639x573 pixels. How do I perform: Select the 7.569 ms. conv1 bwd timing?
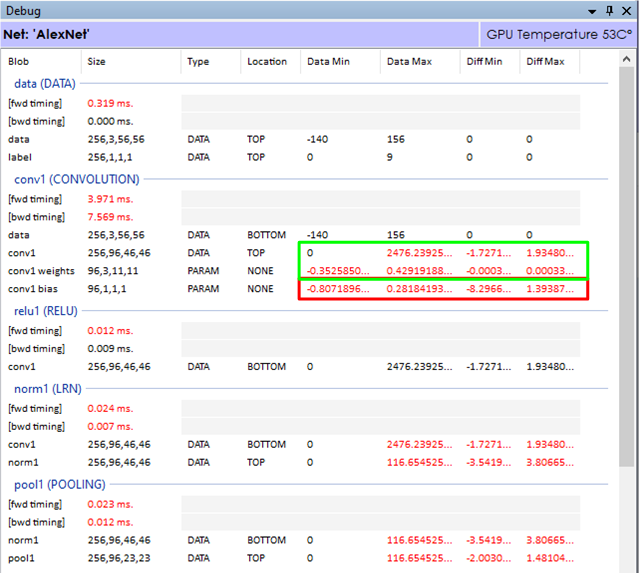coord(110,217)
